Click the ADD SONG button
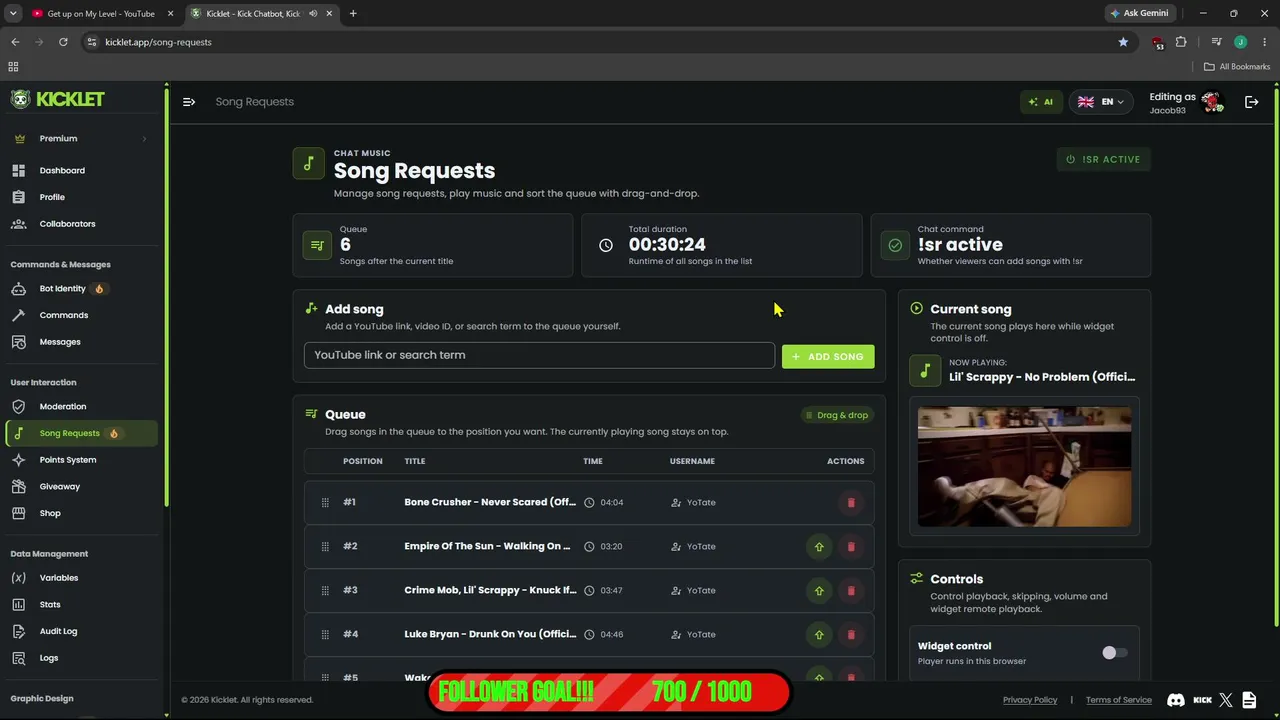Image resolution: width=1280 pixels, height=720 pixels. [828, 356]
